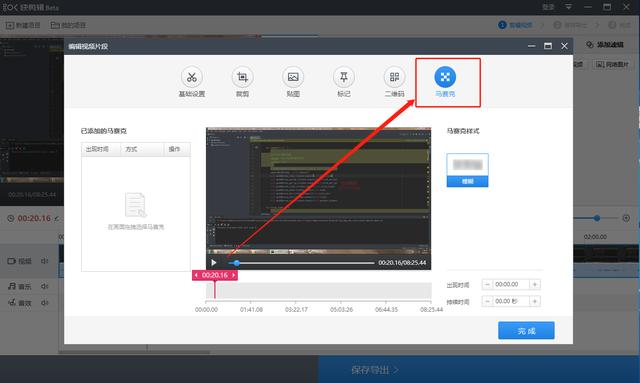640x383 pixels.
Task: Select the blue 马赛克 mosaic tool
Action: click(x=445, y=77)
